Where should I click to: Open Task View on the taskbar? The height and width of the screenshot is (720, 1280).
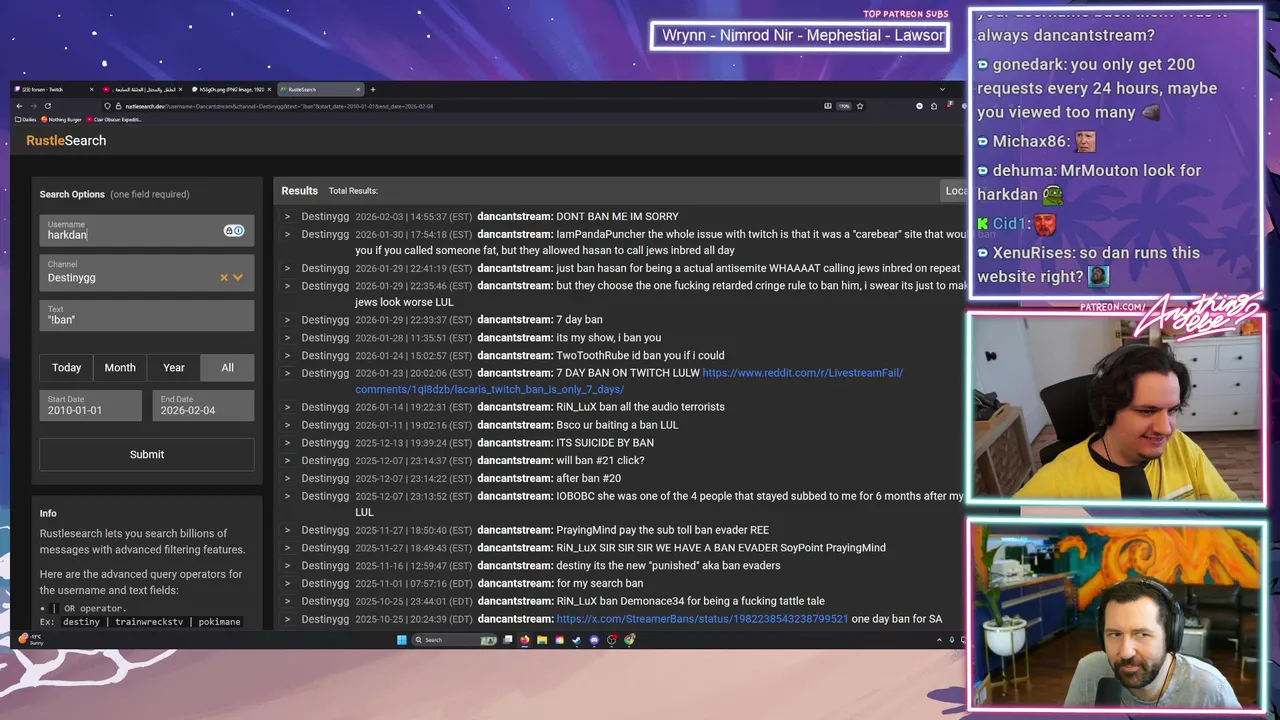tap(508, 640)
